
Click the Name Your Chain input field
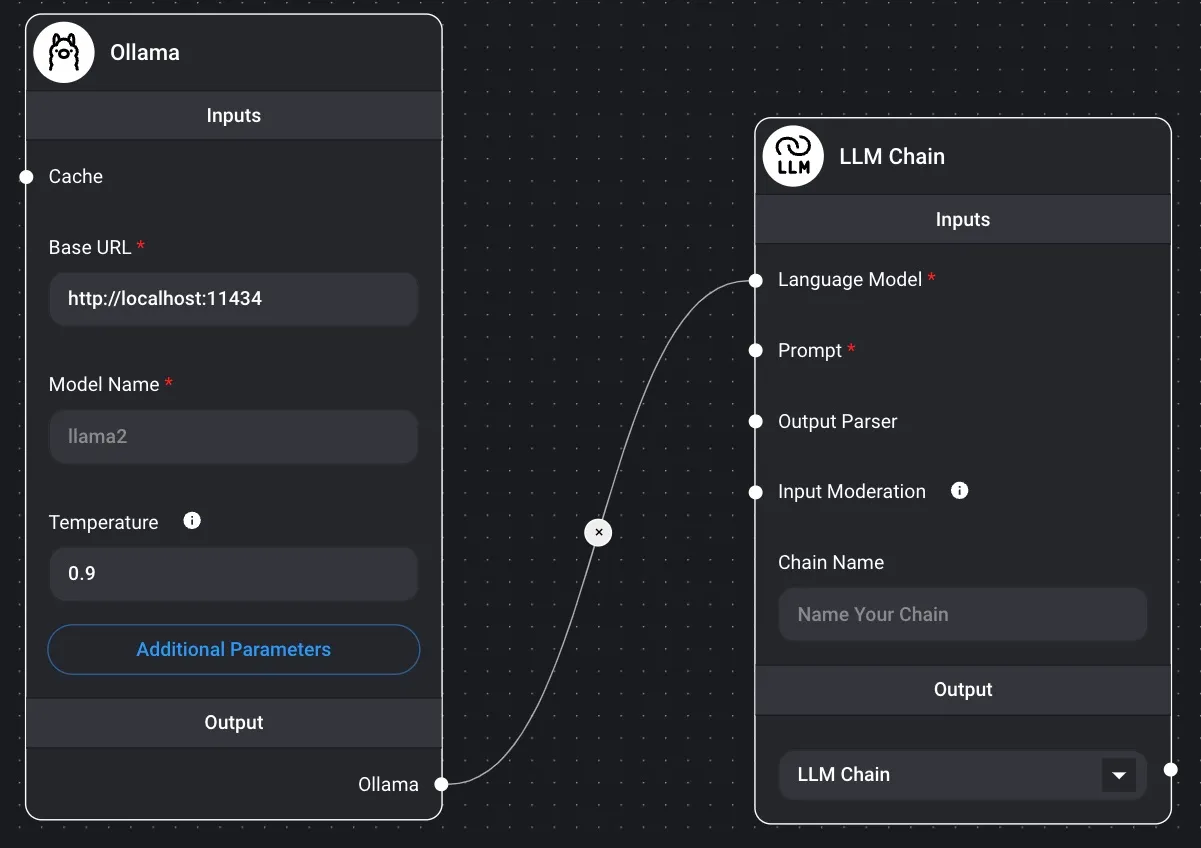point(962,615)
